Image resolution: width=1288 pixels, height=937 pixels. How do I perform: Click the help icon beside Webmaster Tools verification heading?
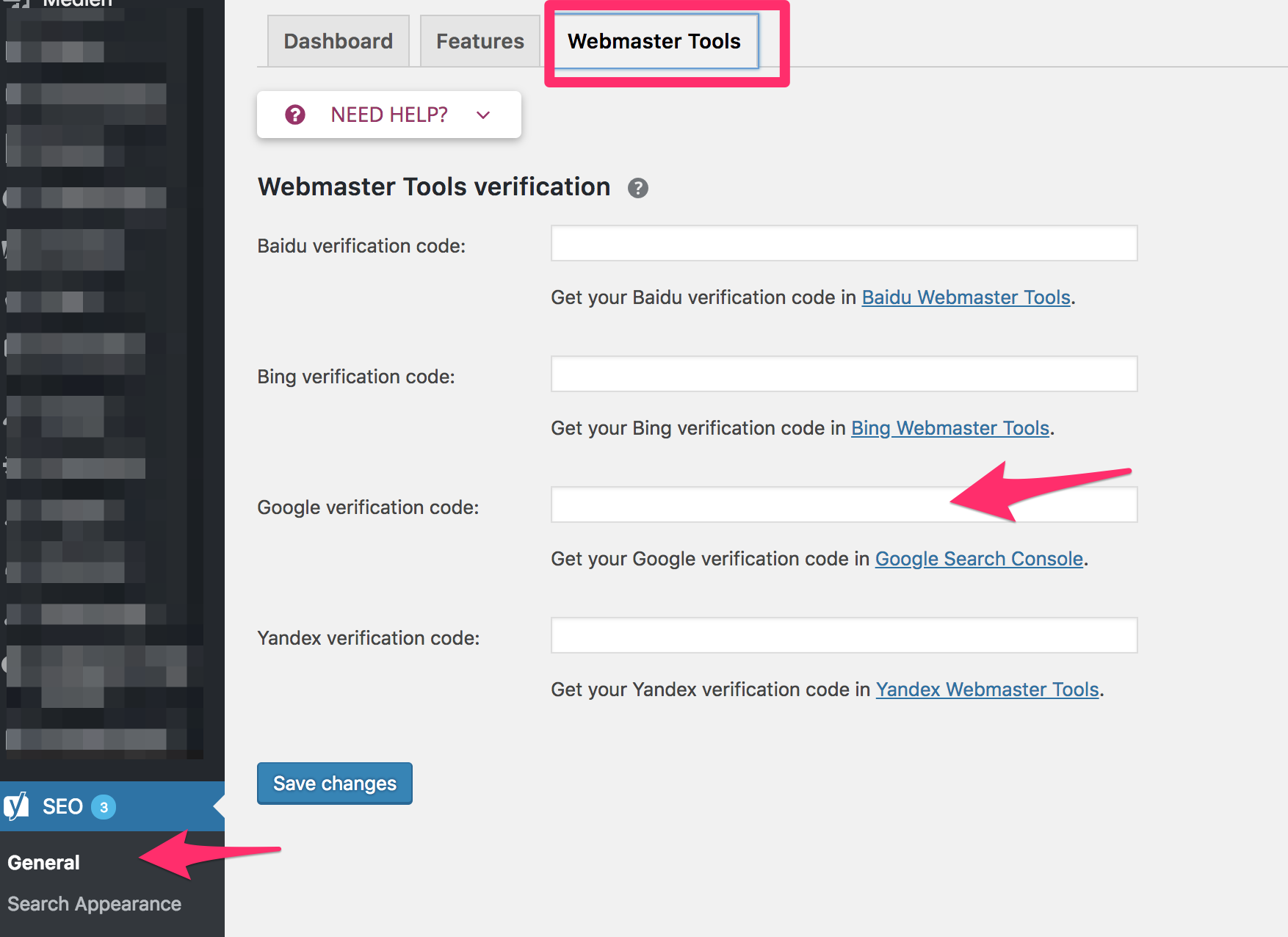point(638,188)
